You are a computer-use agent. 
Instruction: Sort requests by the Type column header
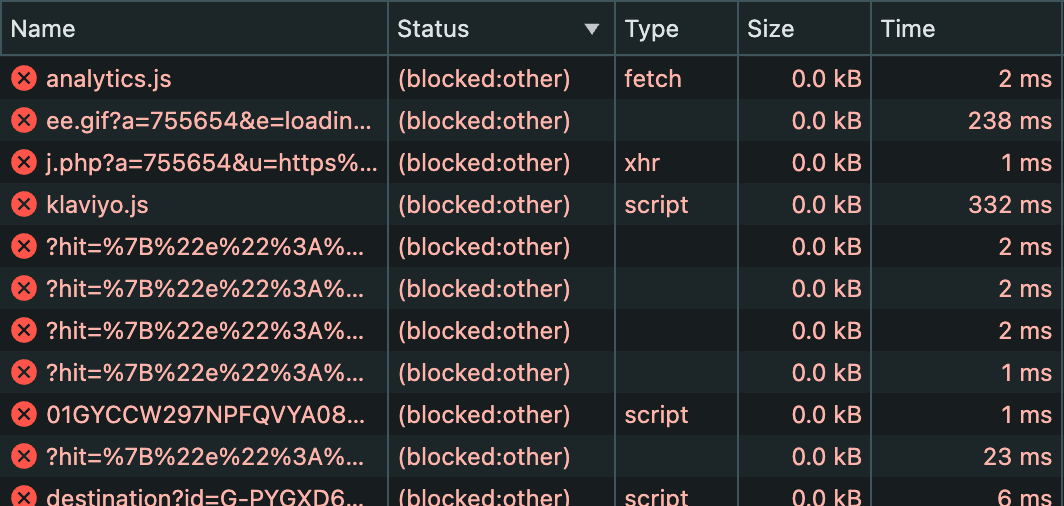pos(651,29)
